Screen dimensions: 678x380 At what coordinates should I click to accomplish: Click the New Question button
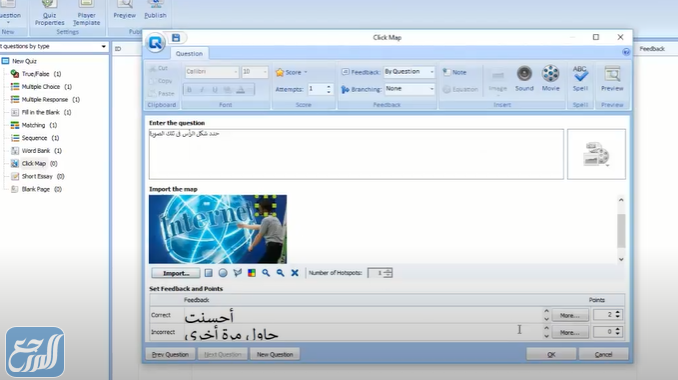(x=275, y=354)
